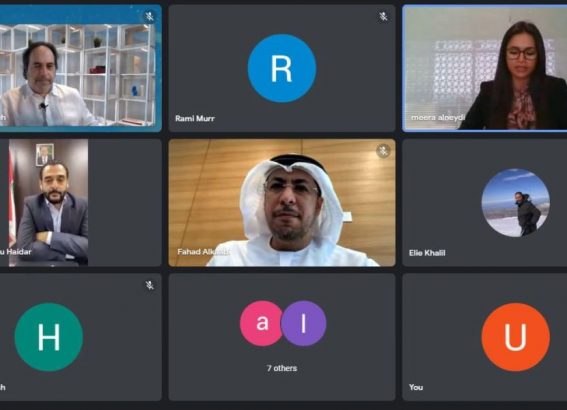Click the Rami Murr name label

point(195,118)
